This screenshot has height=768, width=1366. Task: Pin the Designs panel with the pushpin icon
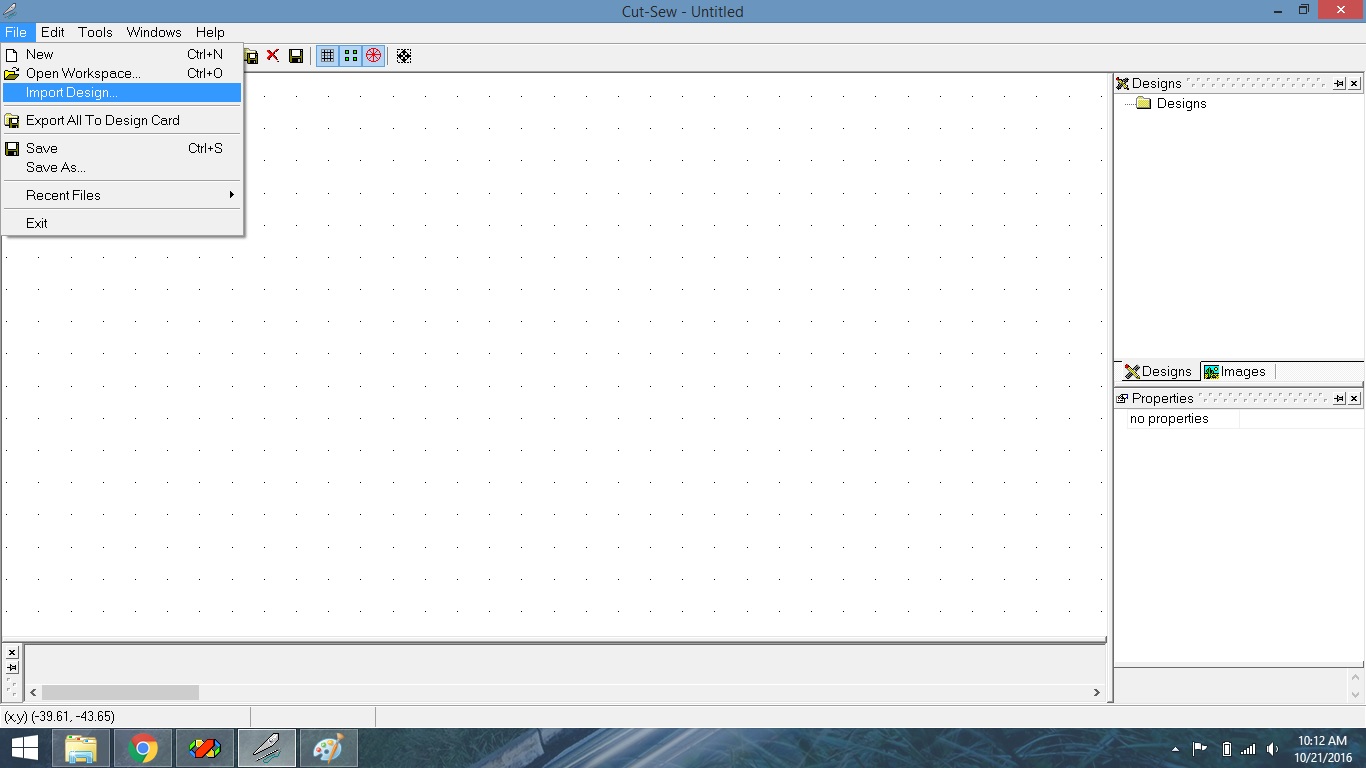point(1339,83)
